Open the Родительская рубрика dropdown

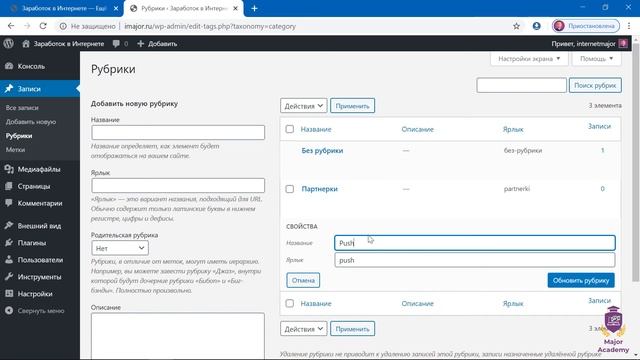pos(120,248)
